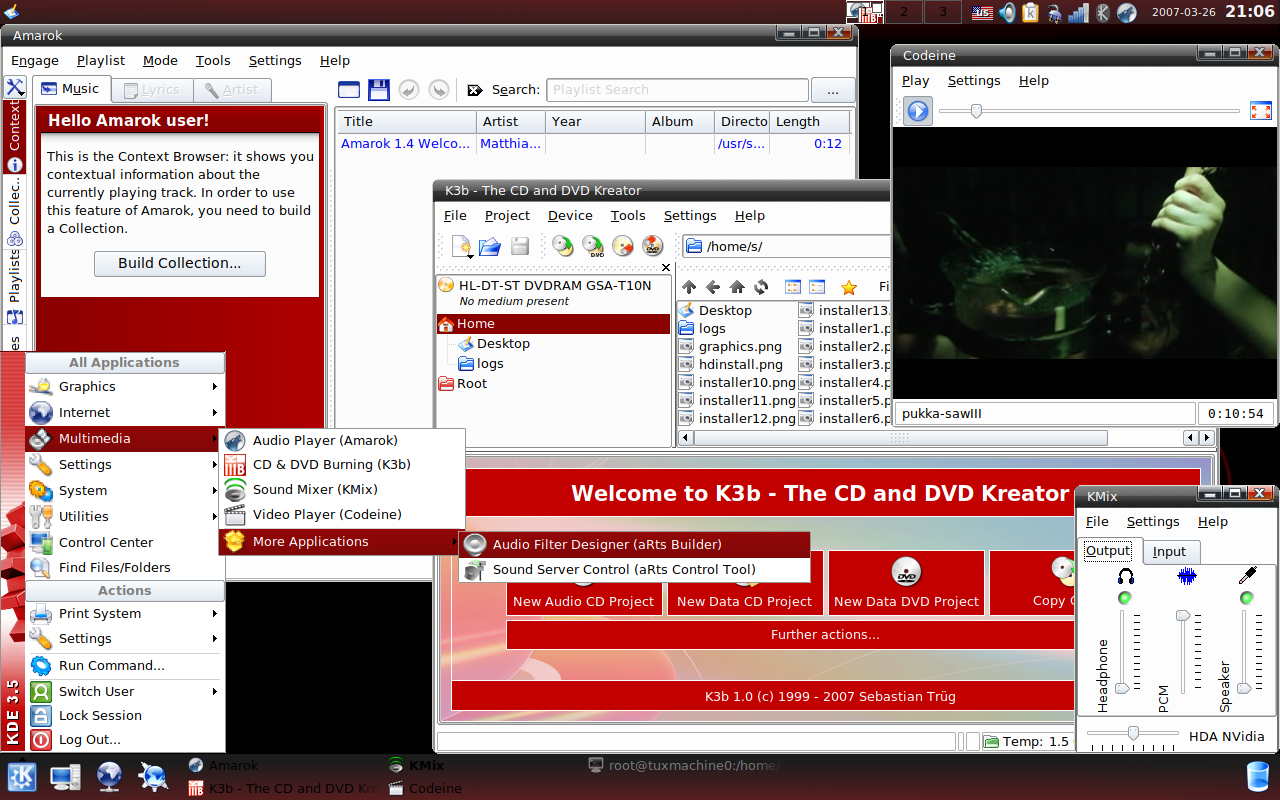Click the K3b open folder toolbar icon
This screenshot has width=1280, height=800.
coord(489,245)
